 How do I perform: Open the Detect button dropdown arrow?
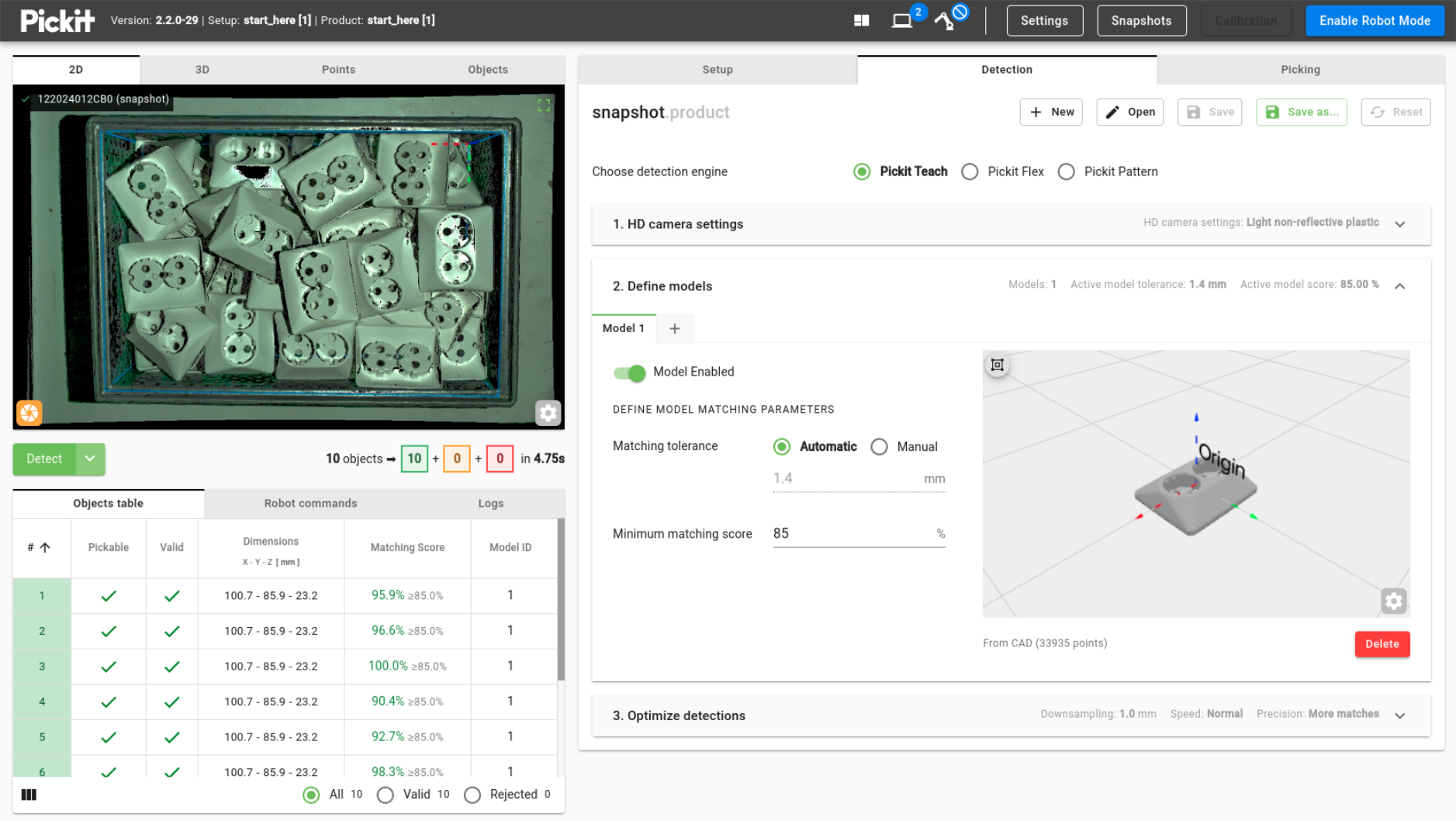tap(90, 459)
